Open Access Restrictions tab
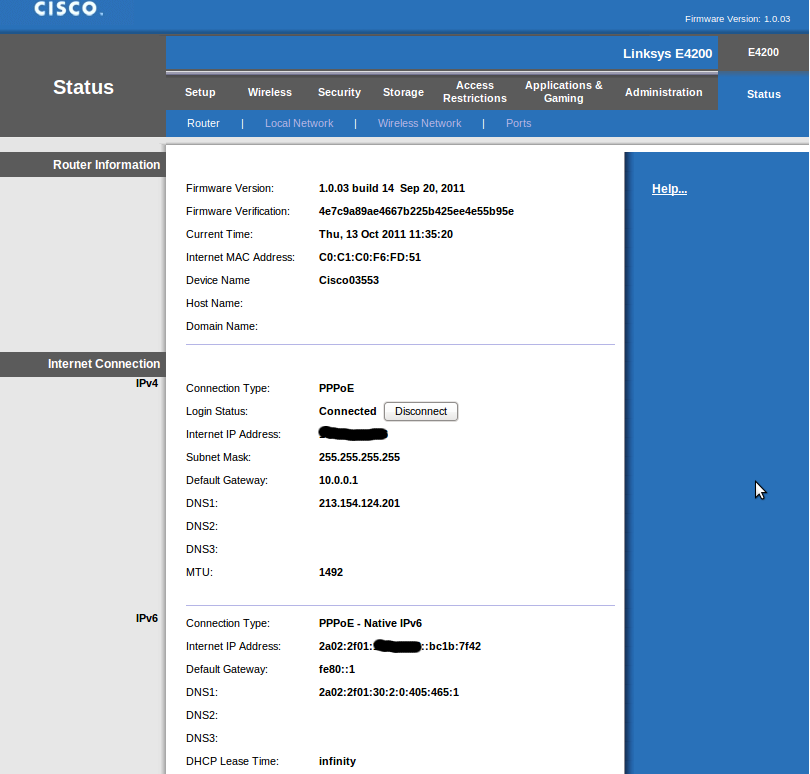The height and width of the screenshot is (774, 810). click(x=475, y=91)
